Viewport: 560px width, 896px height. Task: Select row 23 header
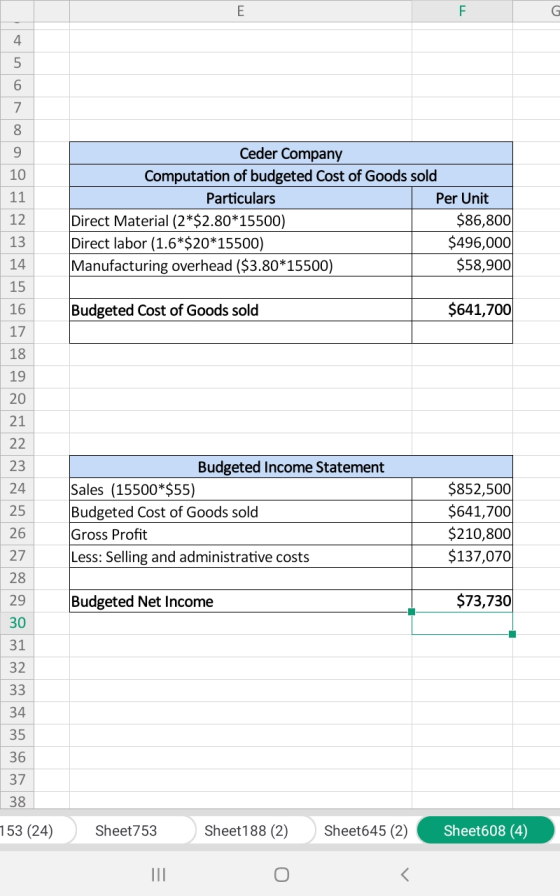17,466
